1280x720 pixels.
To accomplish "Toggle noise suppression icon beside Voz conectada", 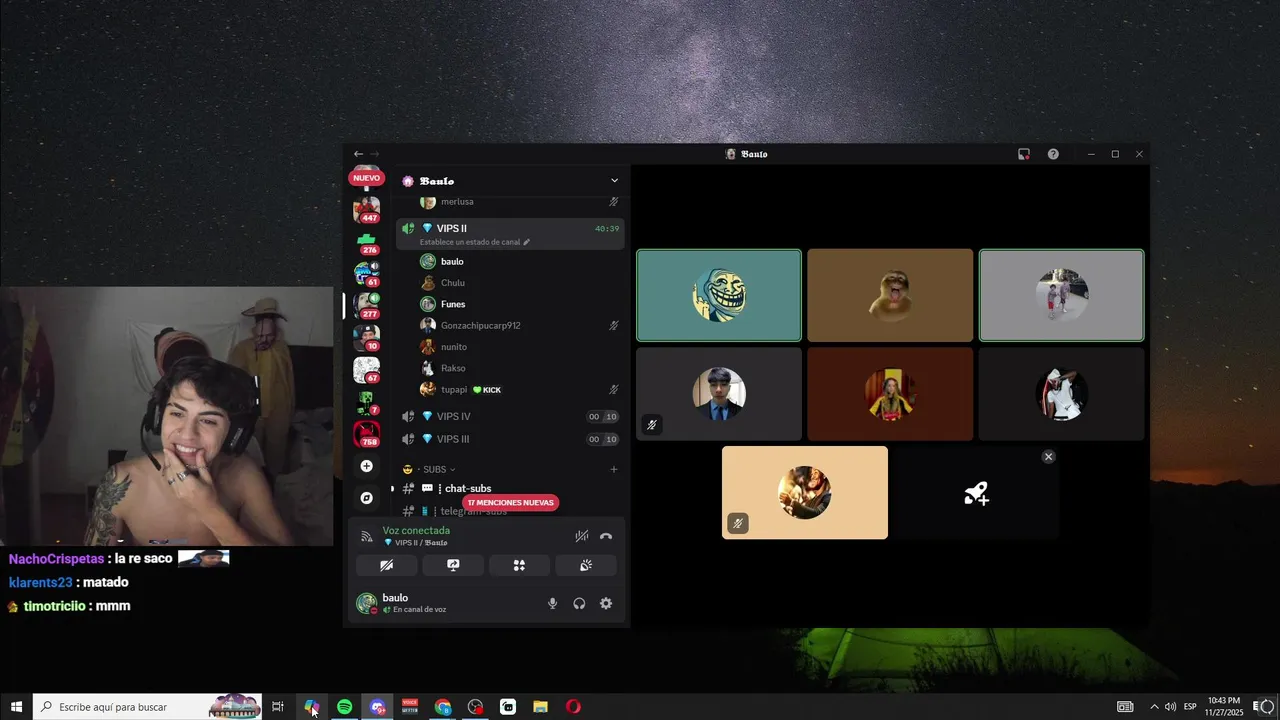I will pos(582,536).
